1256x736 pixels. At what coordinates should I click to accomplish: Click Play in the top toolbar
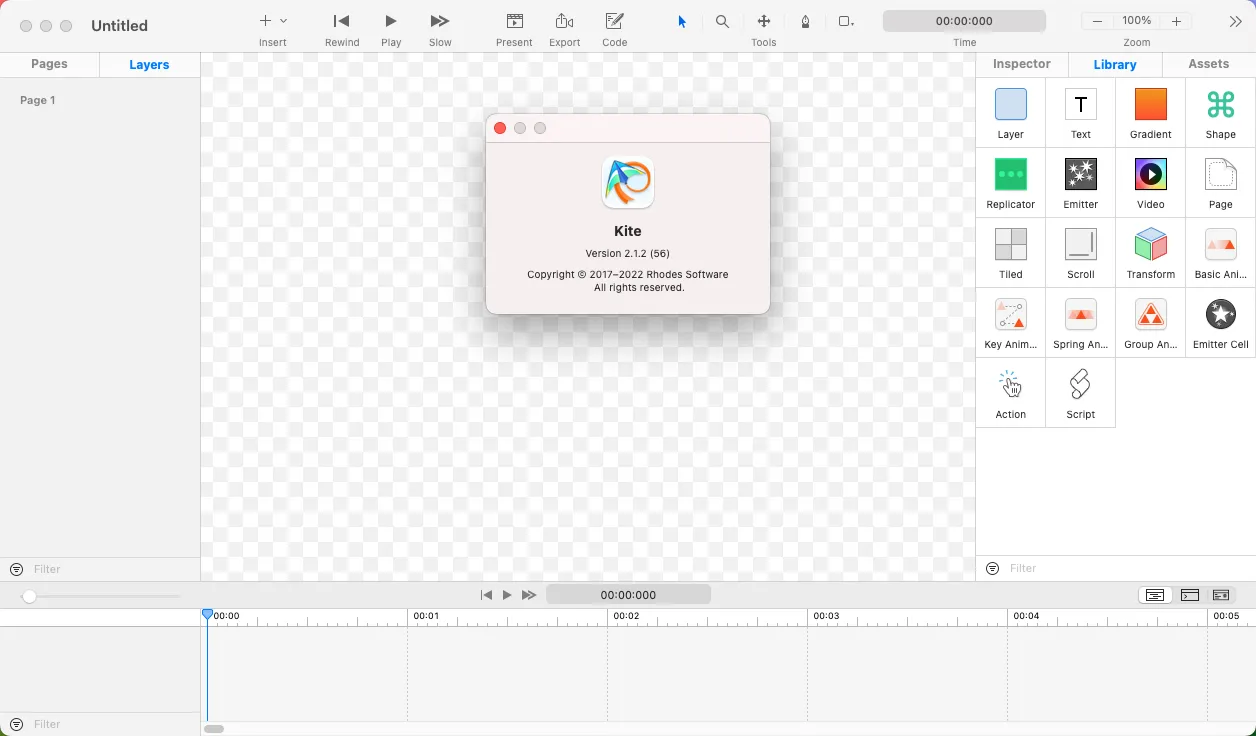[391, 21]
